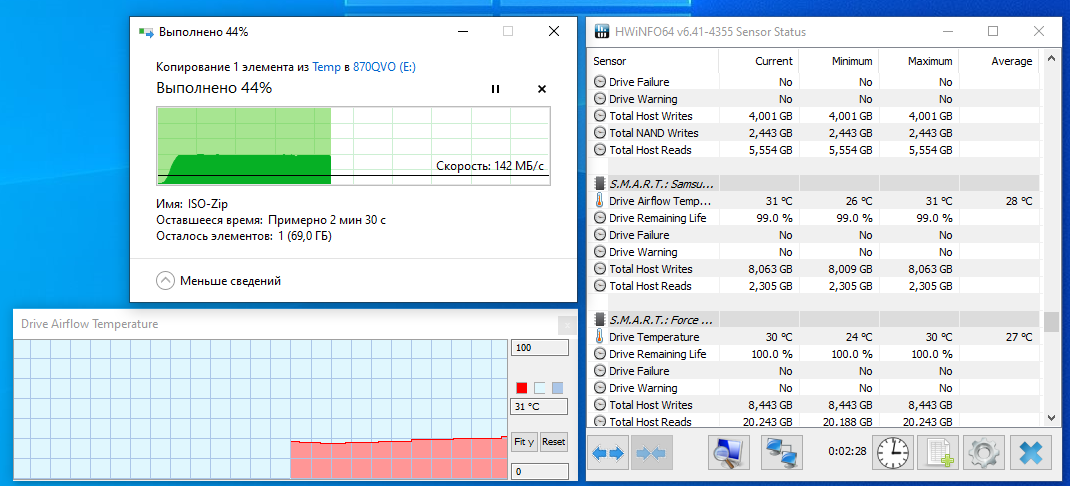
Task: Click the Average column header
Action: (x=998, y=61)
